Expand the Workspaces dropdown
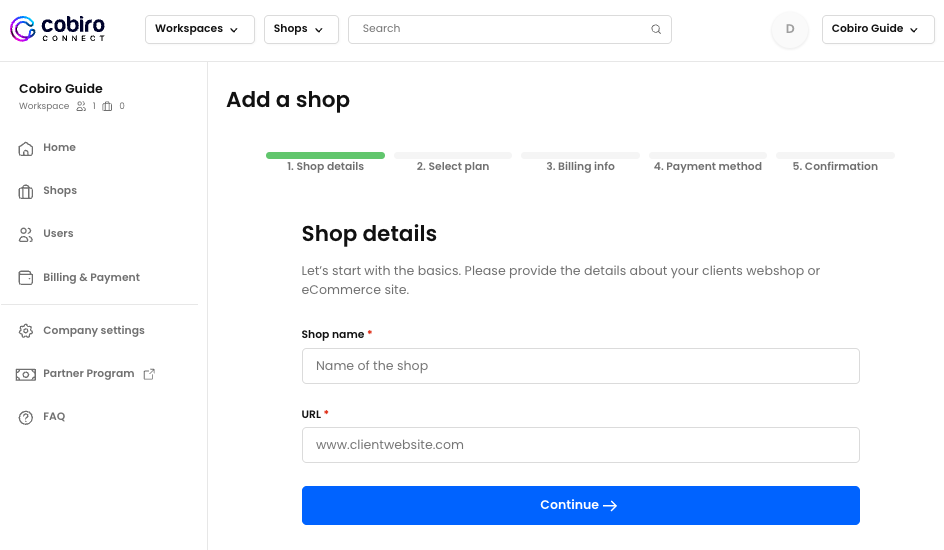This screenshot has width=944, height=550. [x=200, y=29]
